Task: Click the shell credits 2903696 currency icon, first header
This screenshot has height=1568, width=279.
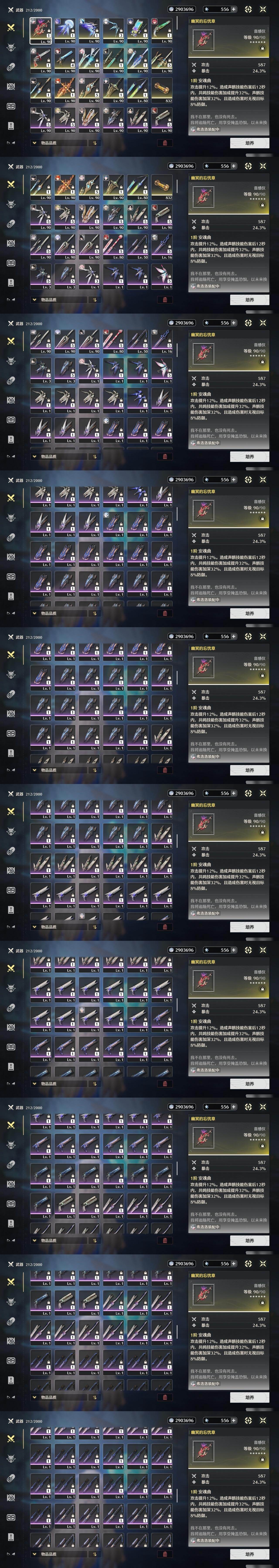Action: point(171,9)
